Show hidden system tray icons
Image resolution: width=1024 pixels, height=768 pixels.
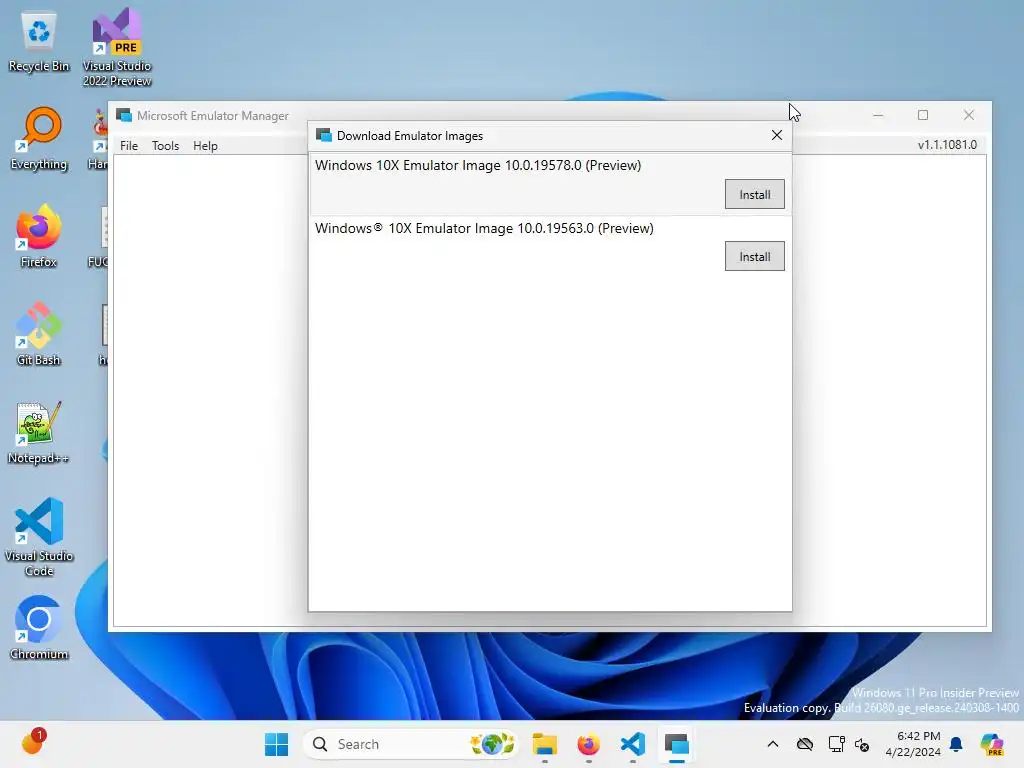(773, 744)
